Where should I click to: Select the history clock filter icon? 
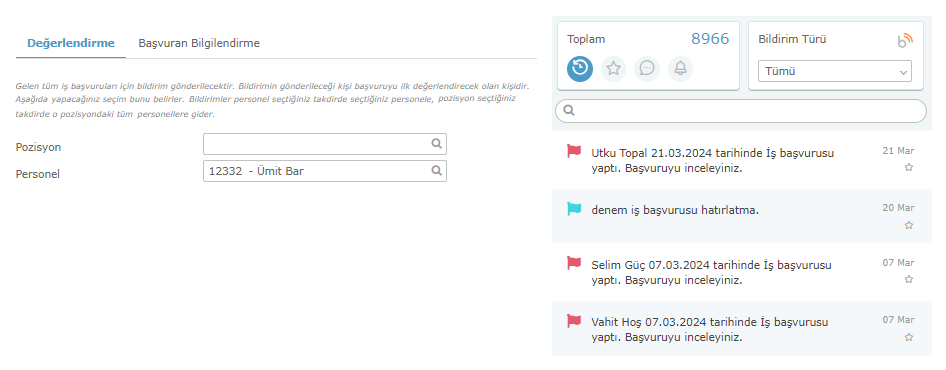click(x=580, y=69)
